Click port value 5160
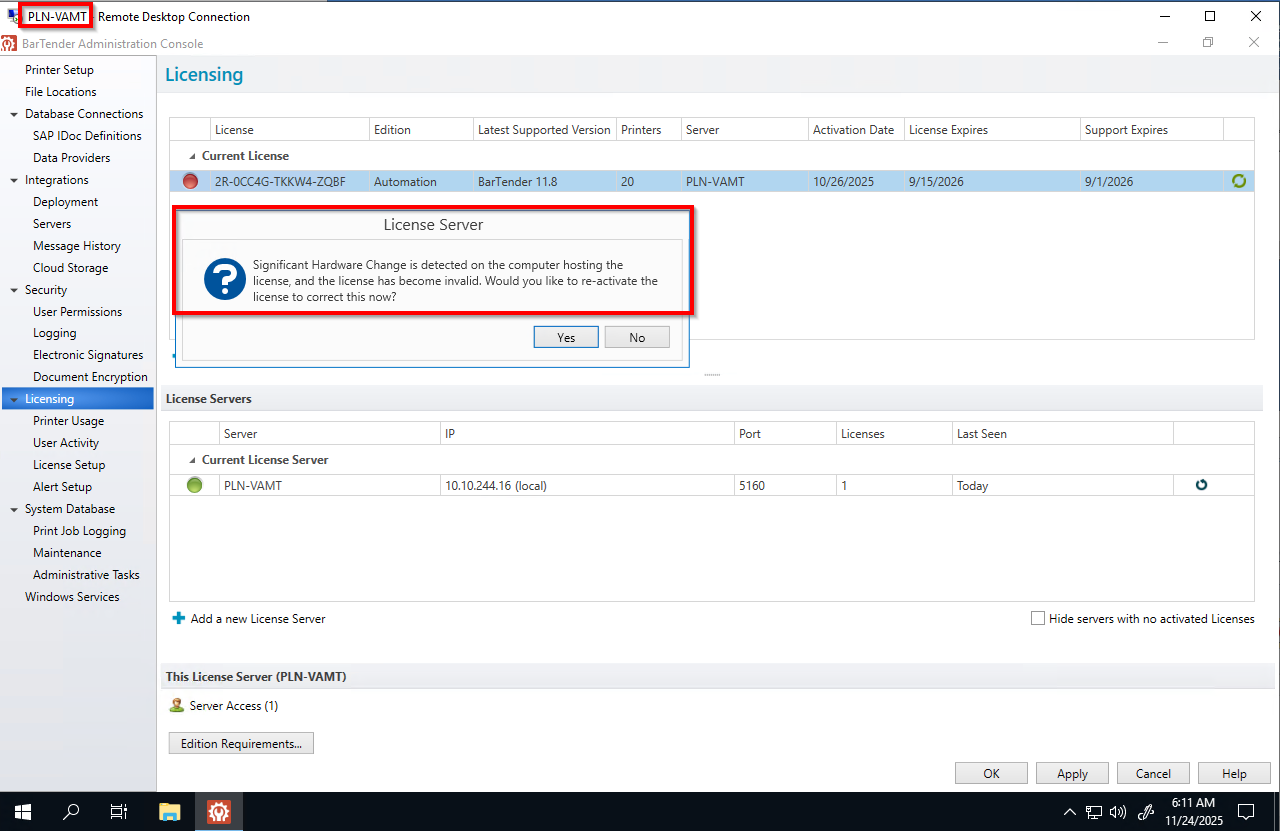The height and width of the screenshot is (831, 1280). (x=752, y=486)
